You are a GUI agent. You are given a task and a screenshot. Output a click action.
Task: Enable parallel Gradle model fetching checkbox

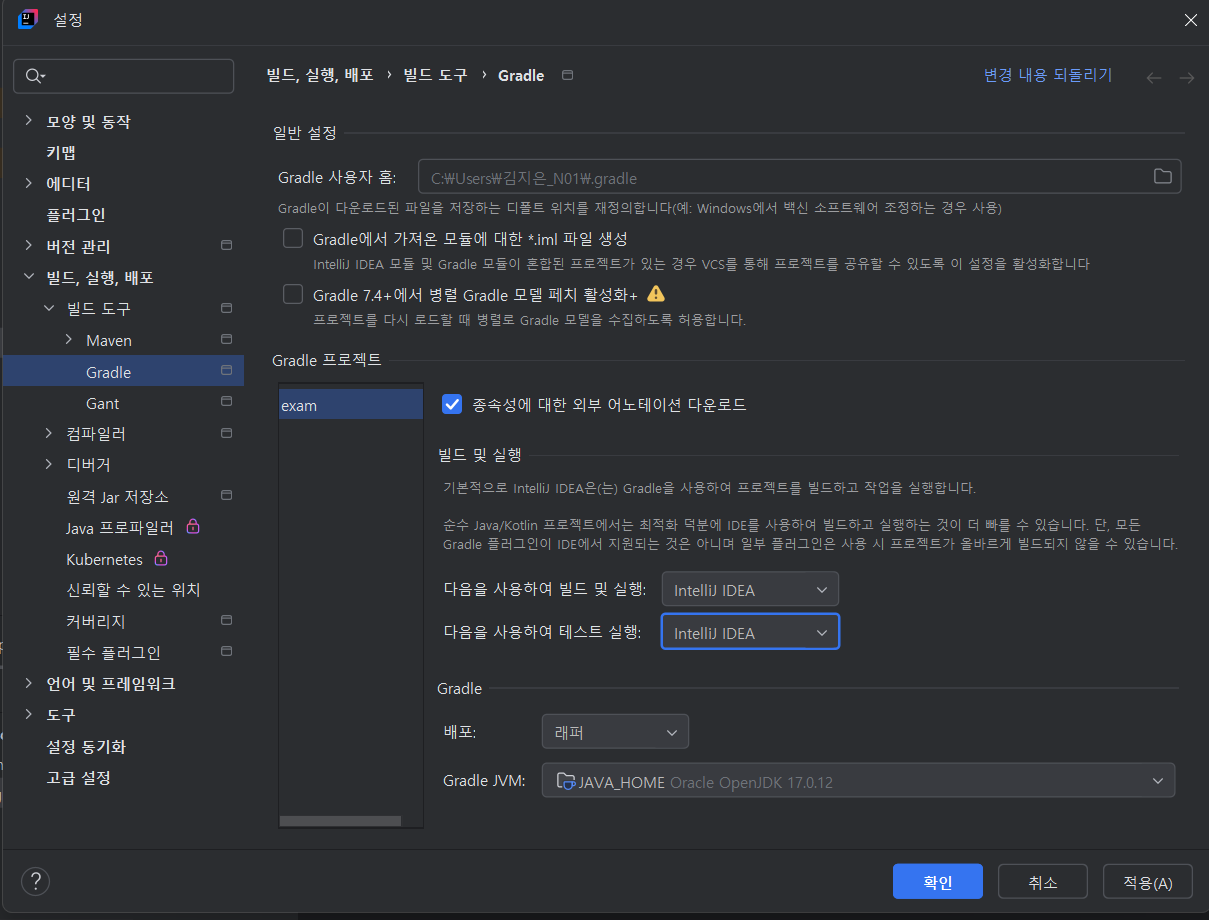pos(293,294)
